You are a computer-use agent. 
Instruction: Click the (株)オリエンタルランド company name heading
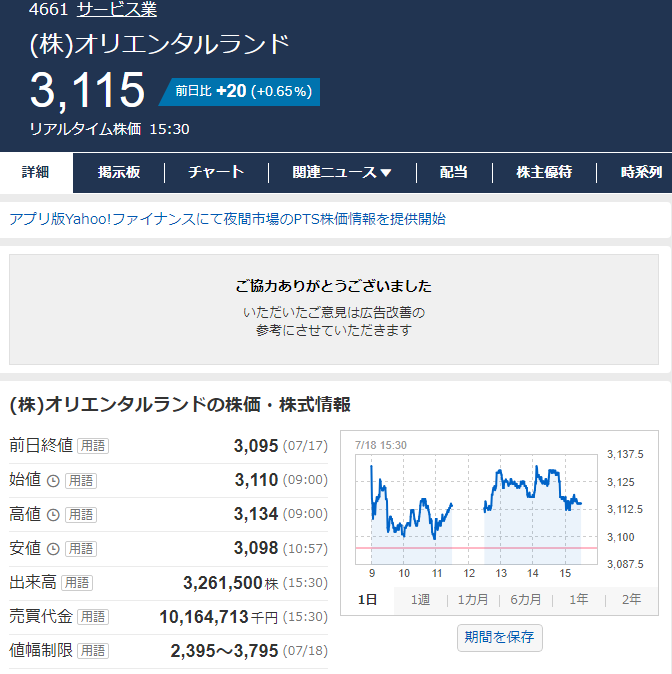coord(160,45)
